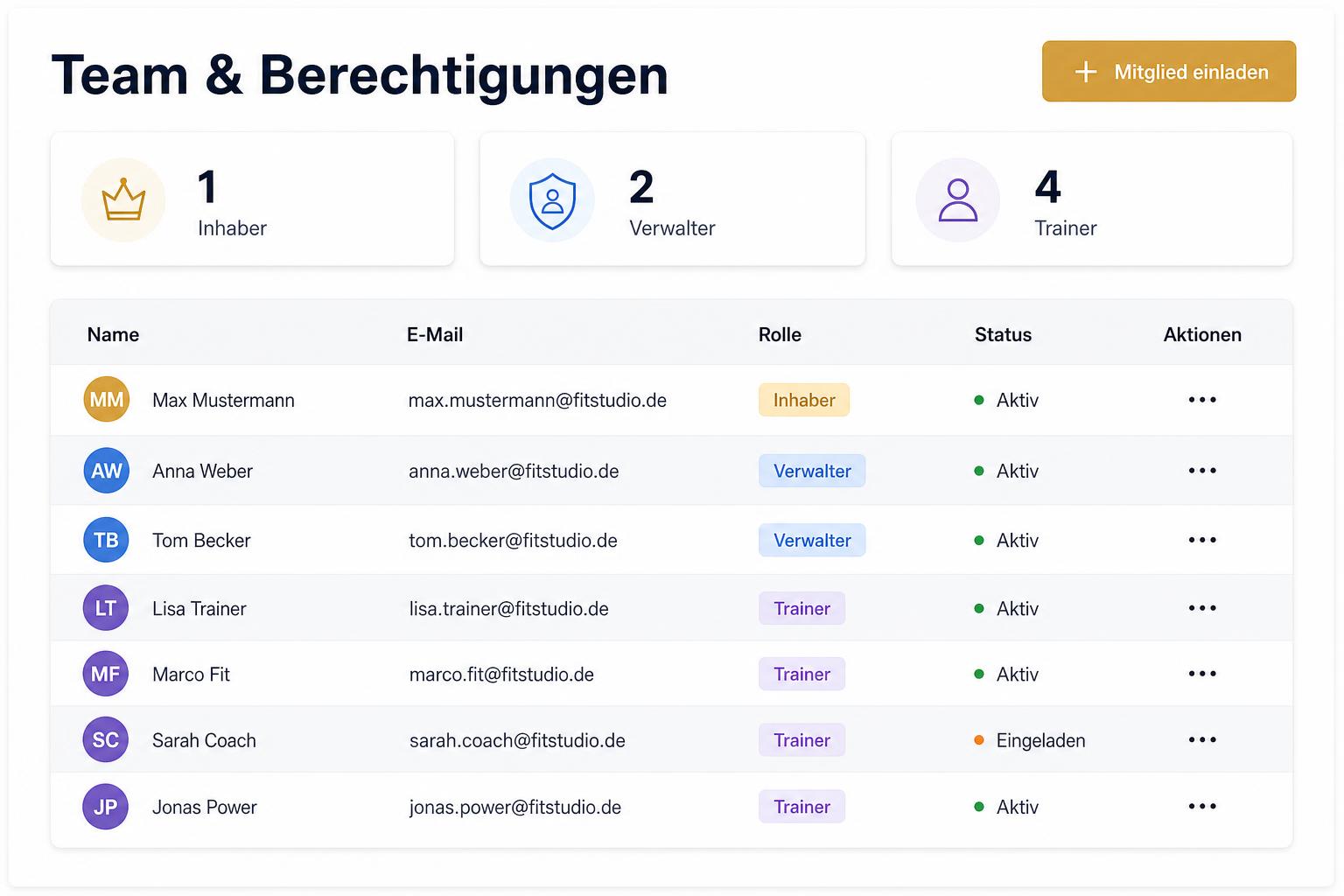1344x896 pixels.
Task: Click Sarah Coach's Trainer role badge
Action: 801,740
